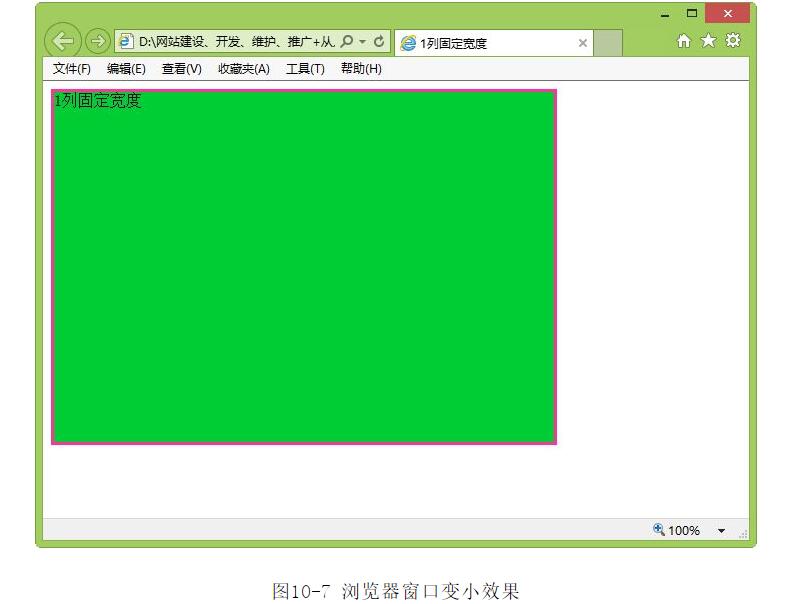Viewport: 799px width, 604px height.
Task: Open the 文件(F) menu
Action: (71, 69)
